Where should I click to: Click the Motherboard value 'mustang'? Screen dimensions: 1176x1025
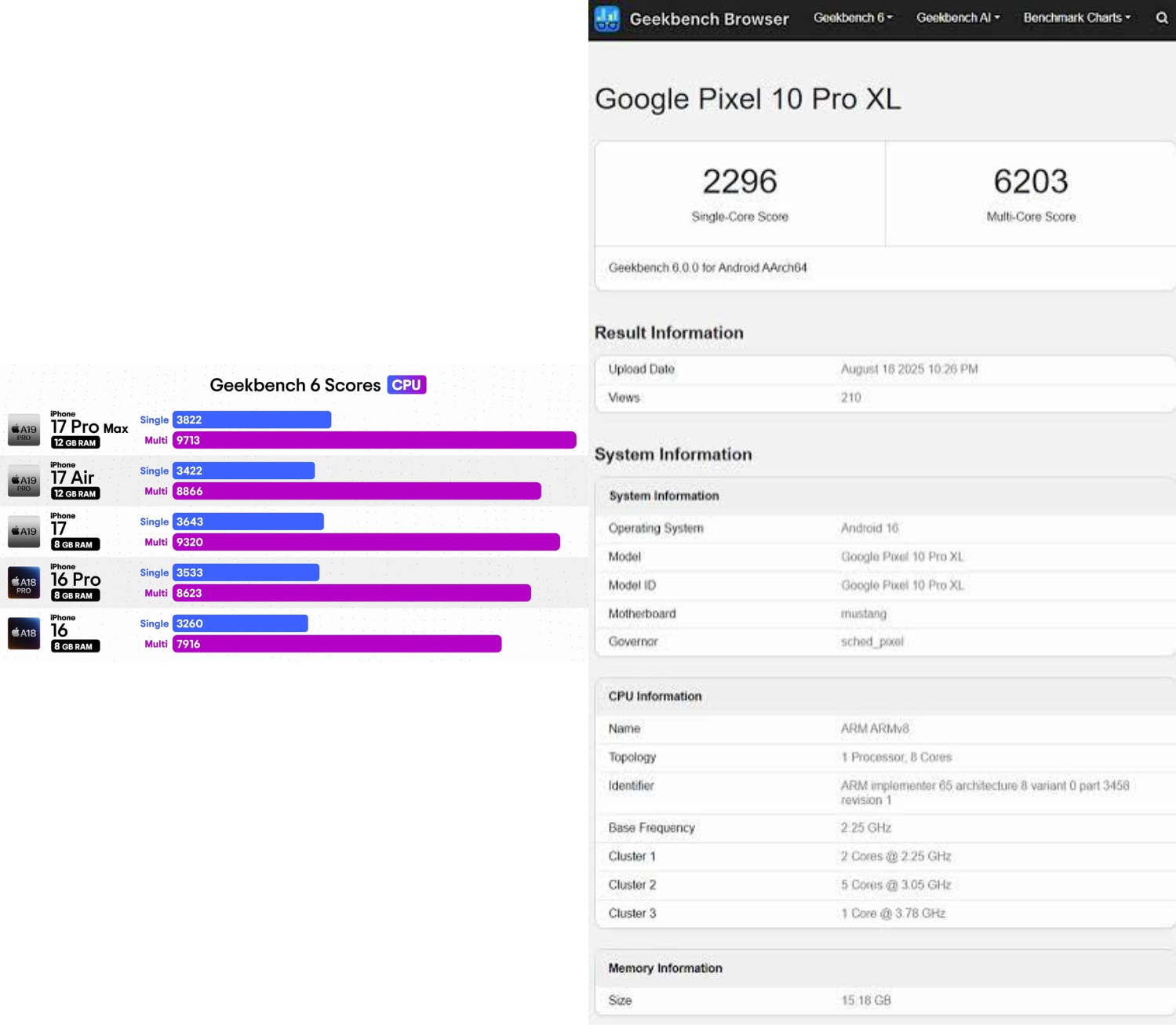tap(864, 614)
